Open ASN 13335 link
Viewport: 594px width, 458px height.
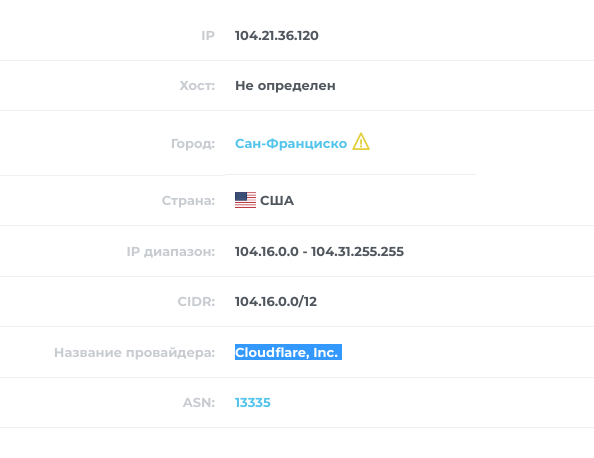253,402
